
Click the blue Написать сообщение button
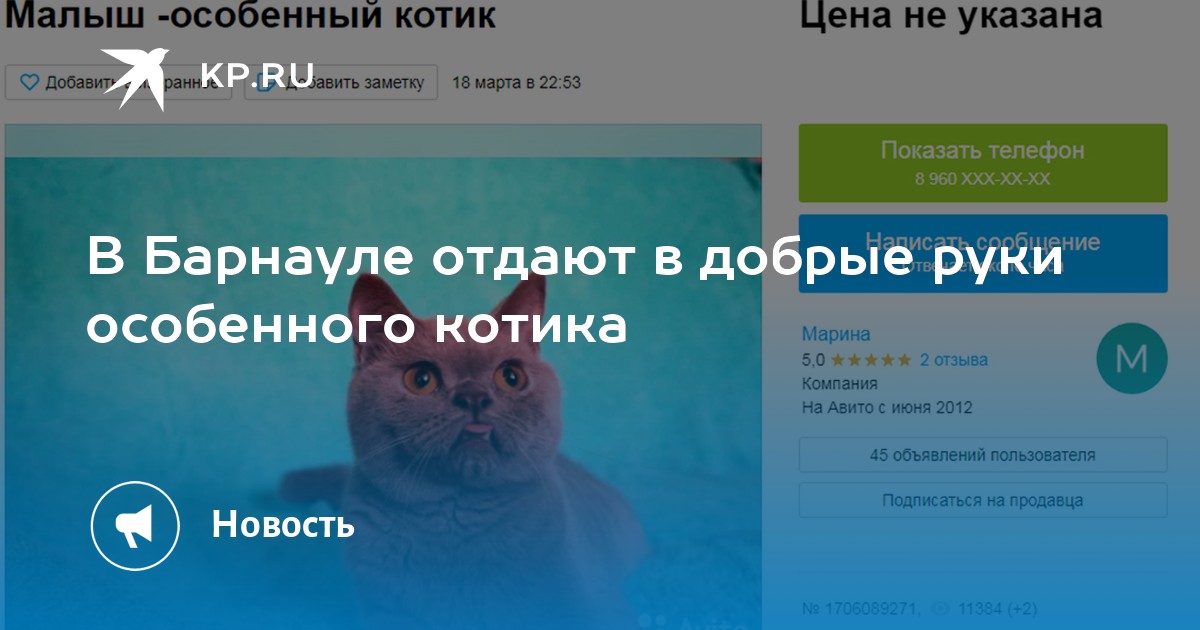[x=983, y=253]
